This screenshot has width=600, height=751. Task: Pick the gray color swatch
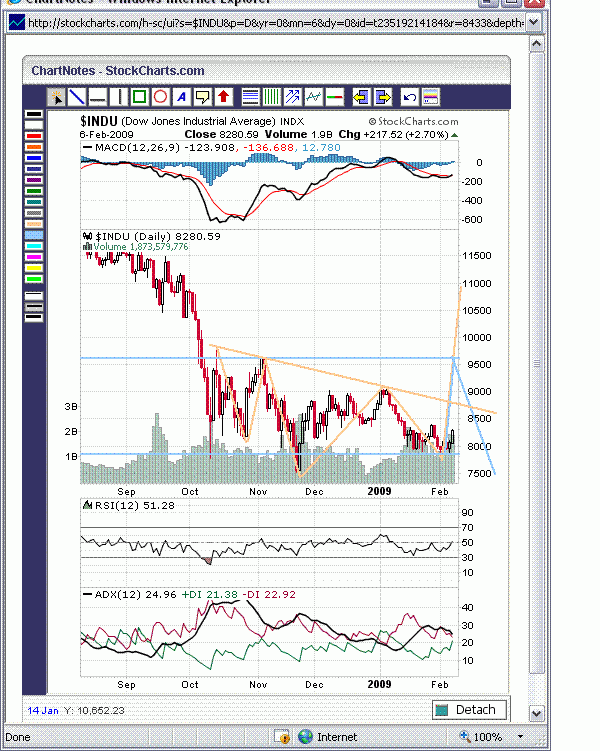click(34, 213)
